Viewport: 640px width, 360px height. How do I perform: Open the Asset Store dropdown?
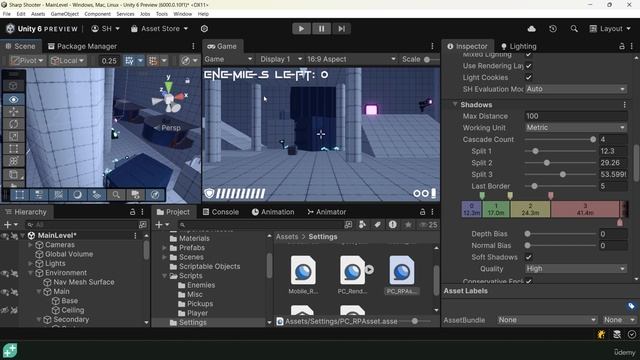pyautogui.click(x=160, y=29)
